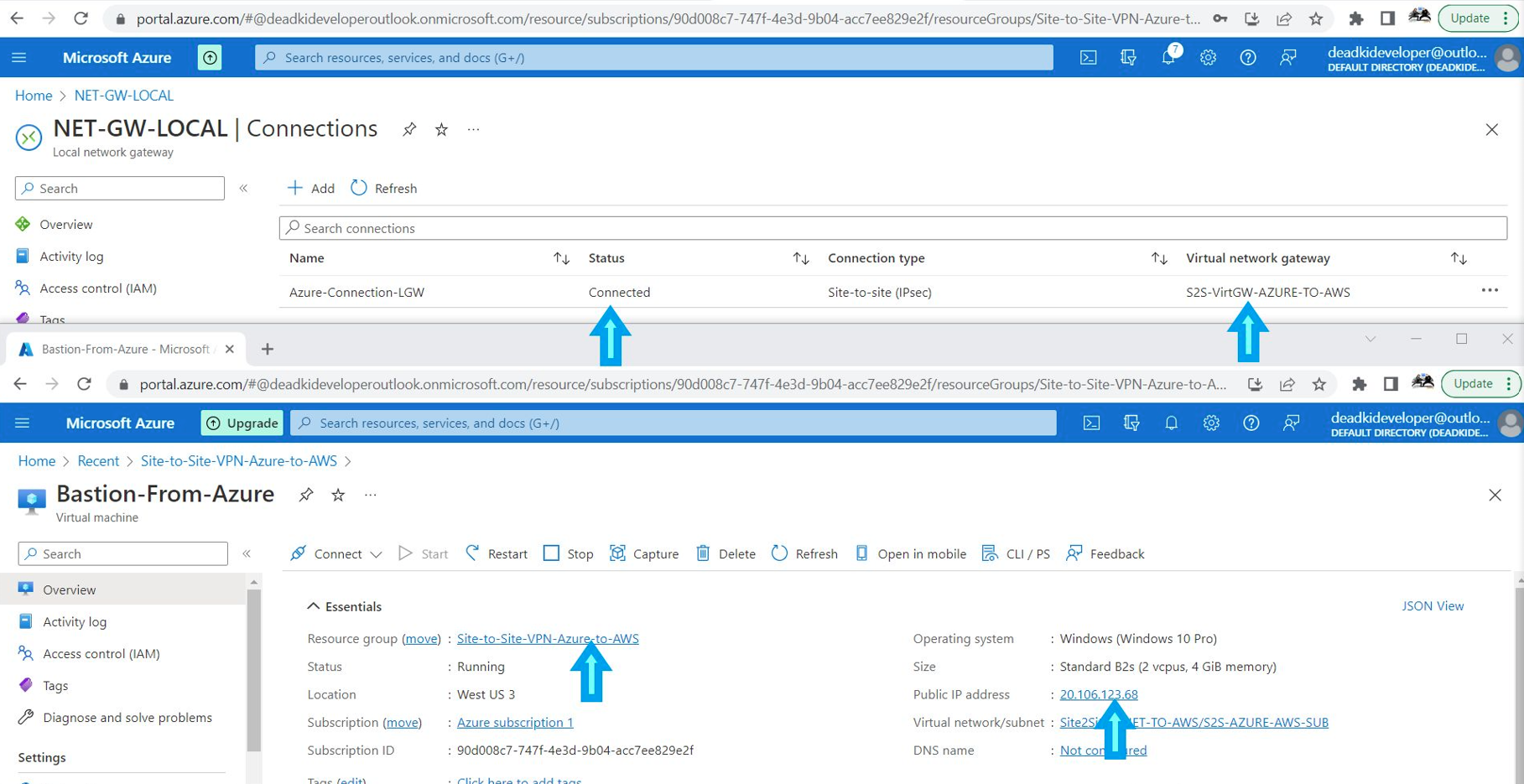This screenshot has width=1524, height=784.
Task: Delete the Bastion-From-Azure virtual machine
Action: (726, 553)
